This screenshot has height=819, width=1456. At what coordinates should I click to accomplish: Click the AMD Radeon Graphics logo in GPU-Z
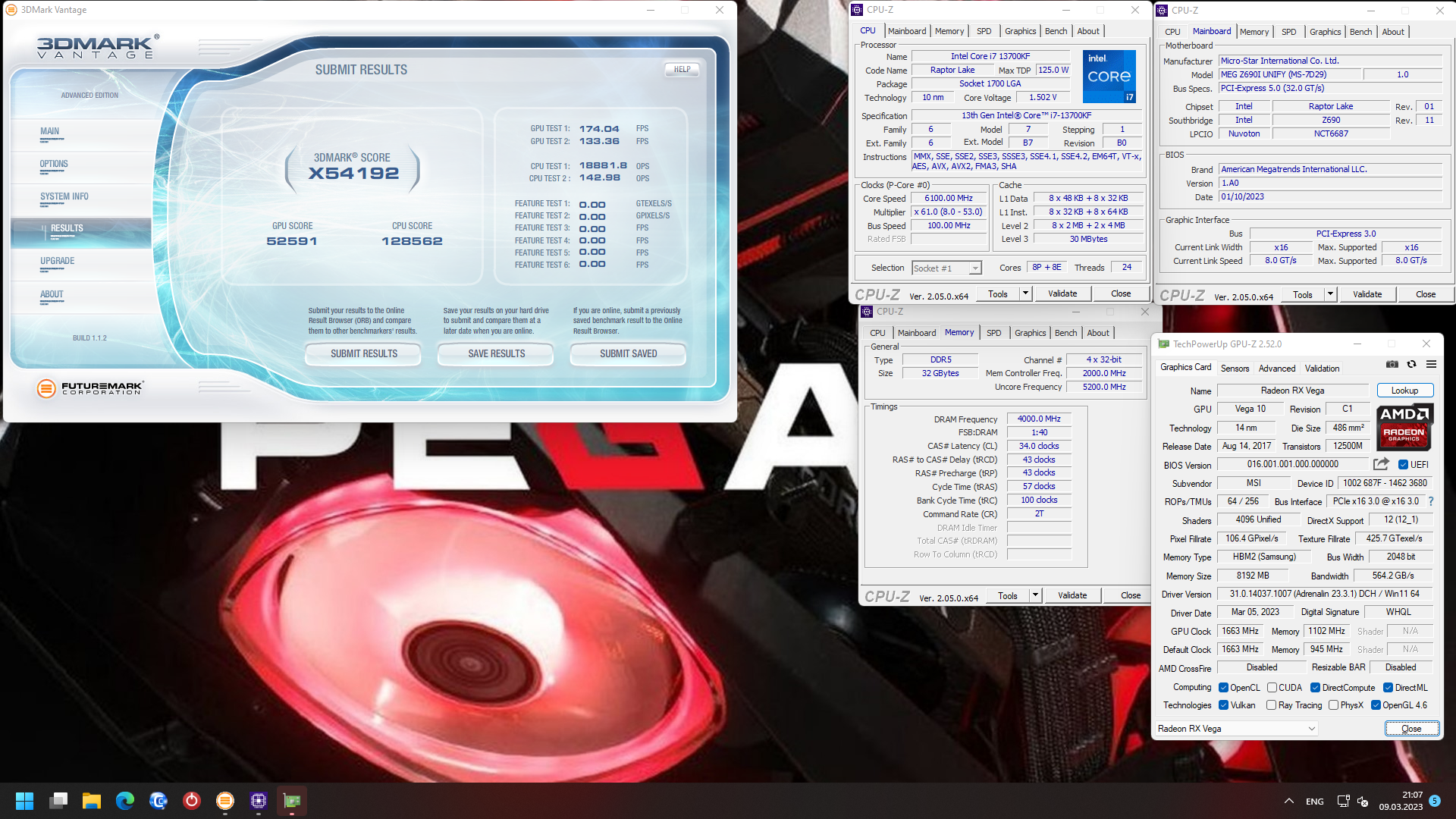(1404, 428)
